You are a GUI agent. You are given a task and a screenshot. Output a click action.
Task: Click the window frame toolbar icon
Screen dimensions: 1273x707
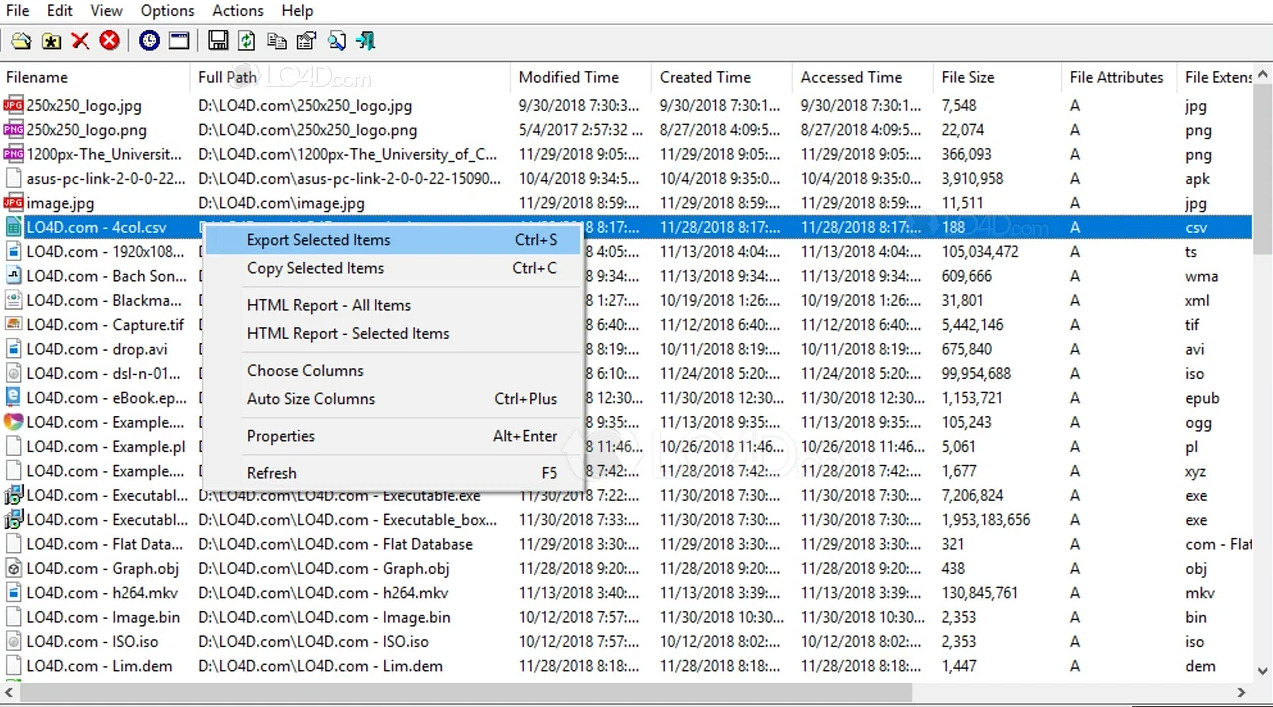(179, 41)
